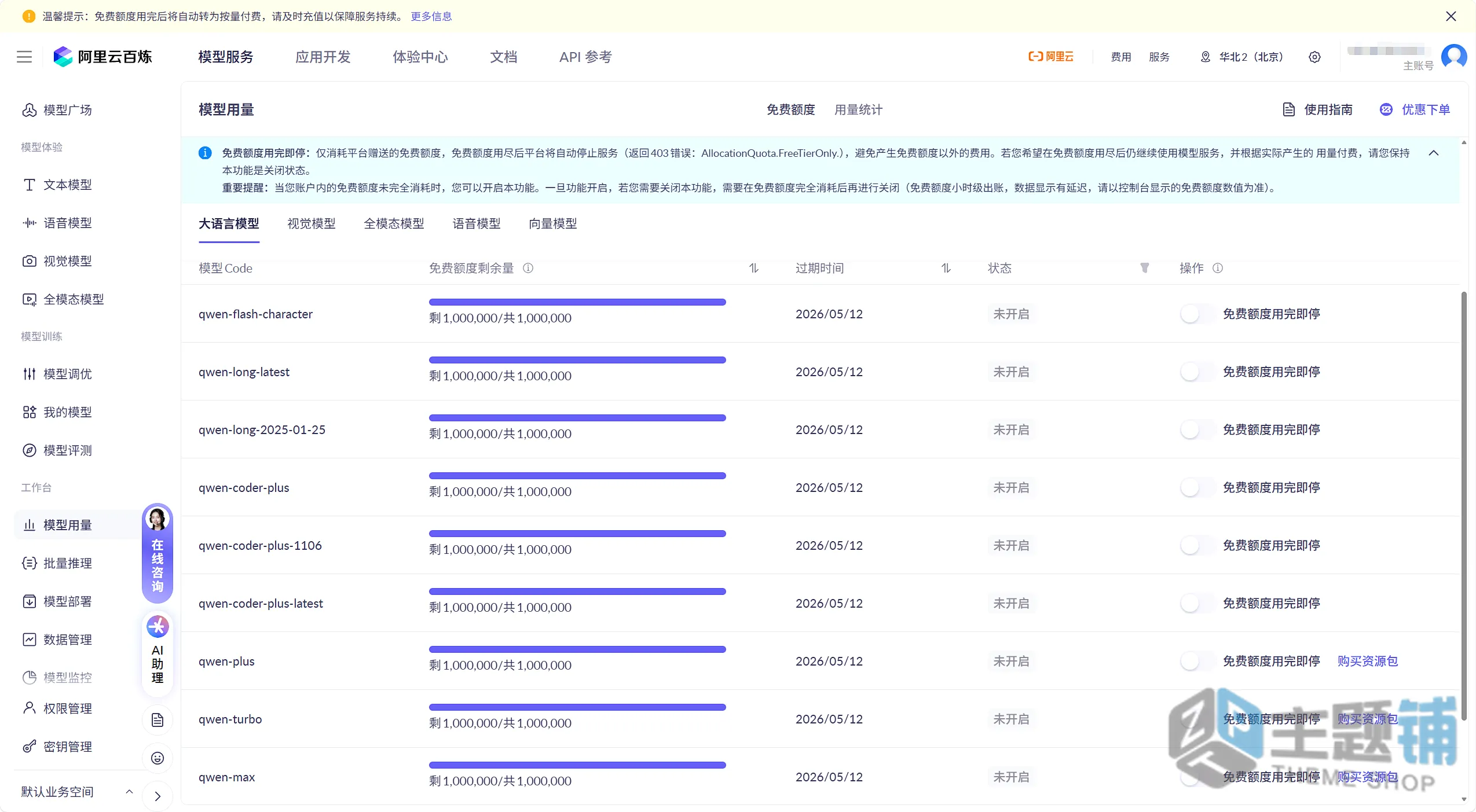Toggle 免费额度用完即停 for qwen-coder-plus
1476x812 pixels.
(1197, 487)
